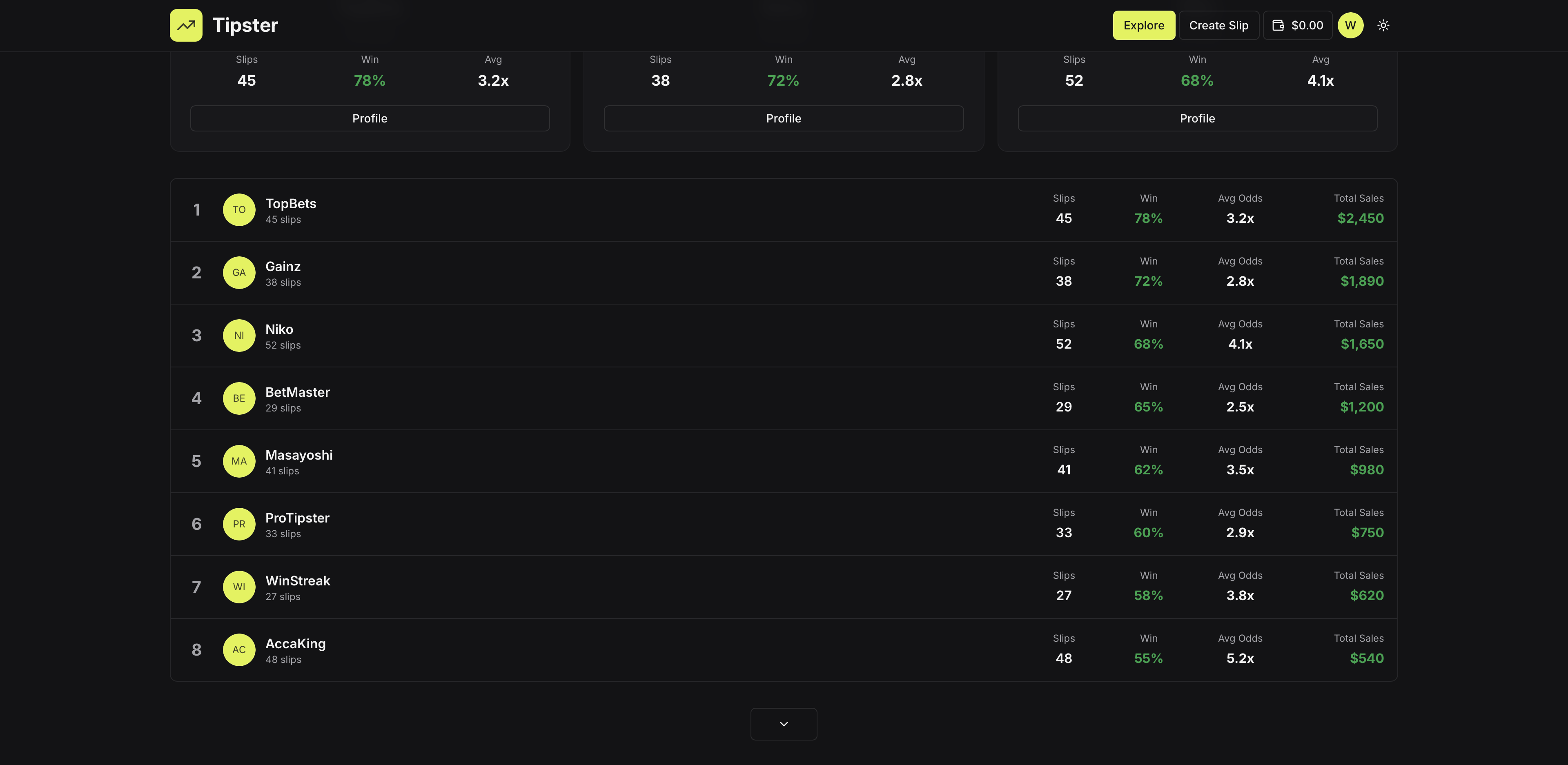Select the TopBets name in the leaderboard
The width and height of the screenshot is (1568, 765).
pos(291,203)
